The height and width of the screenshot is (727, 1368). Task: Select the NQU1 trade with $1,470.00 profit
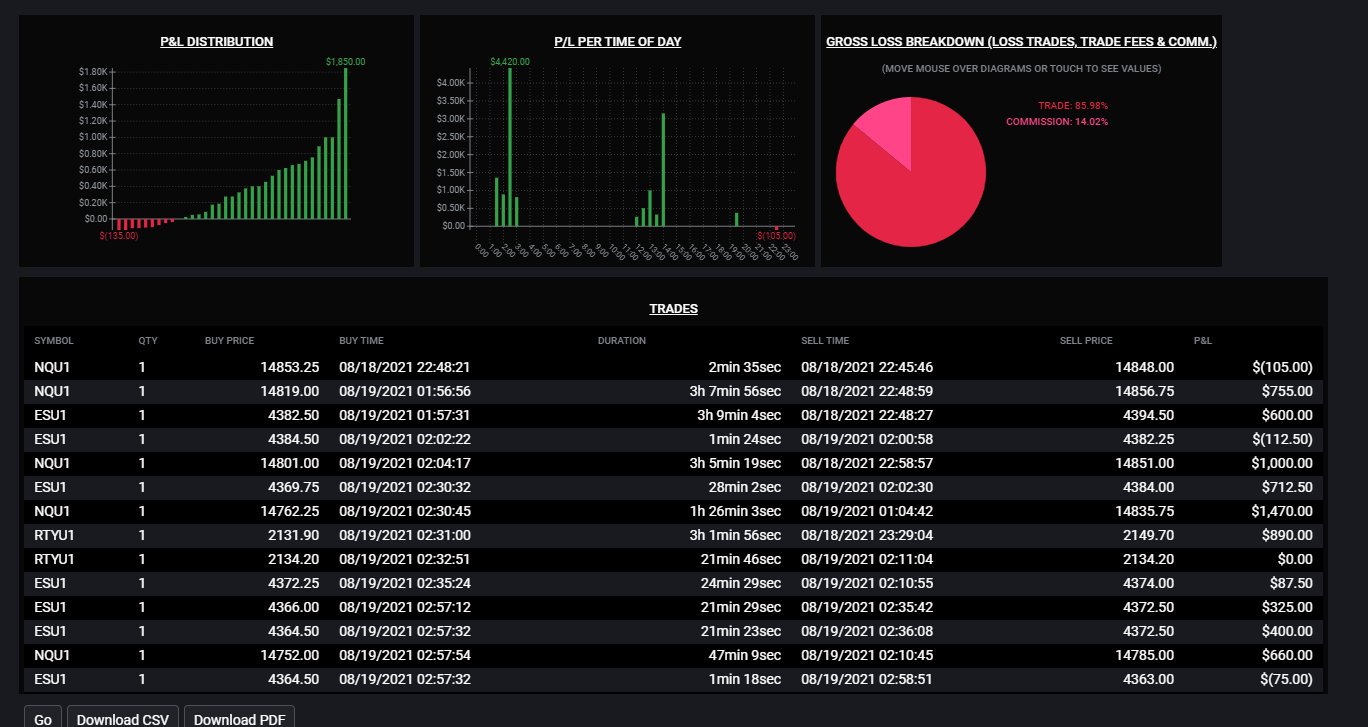coord(674,511)
